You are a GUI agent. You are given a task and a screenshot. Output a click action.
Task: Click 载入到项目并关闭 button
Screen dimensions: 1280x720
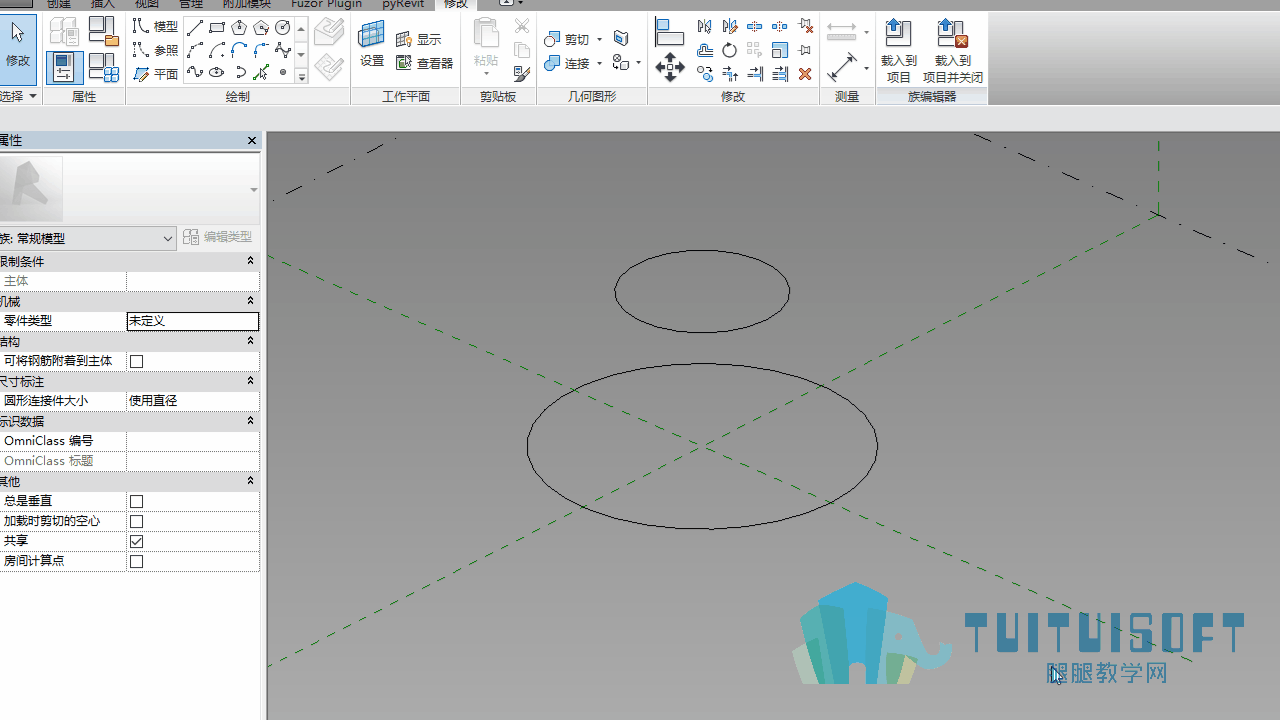[953, 52]
